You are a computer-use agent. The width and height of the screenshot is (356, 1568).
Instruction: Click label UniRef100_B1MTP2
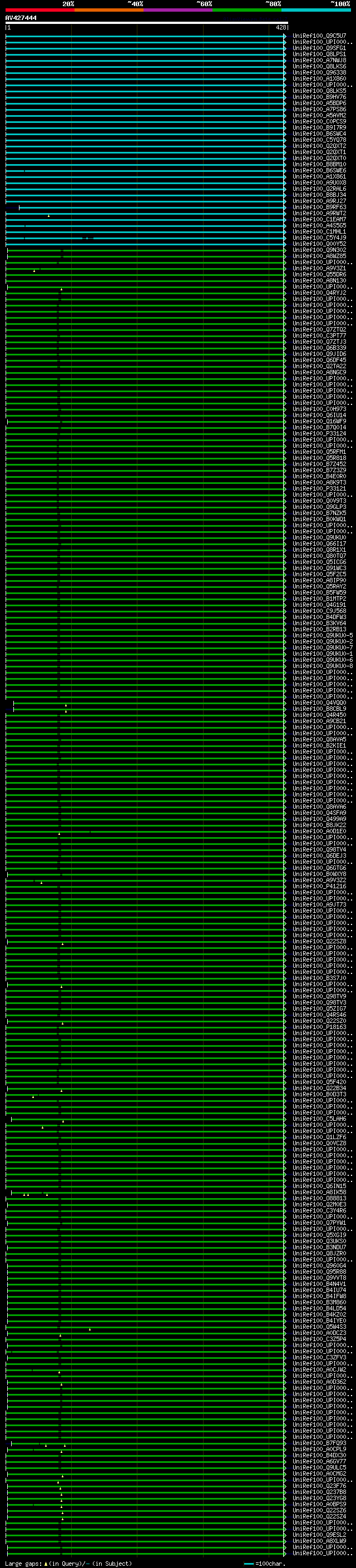319,598
